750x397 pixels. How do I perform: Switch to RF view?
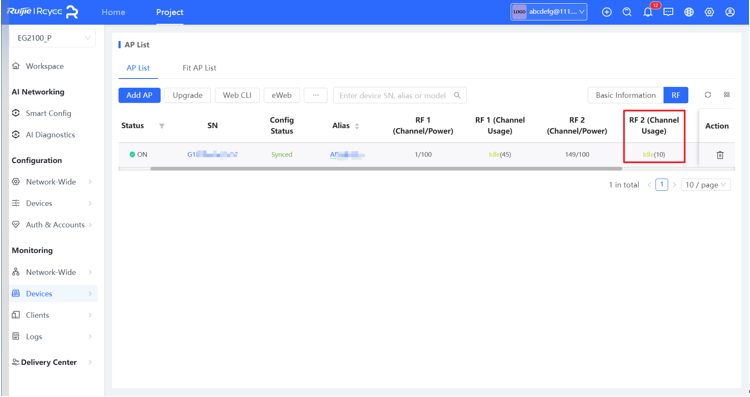click(x=675, y=95)
